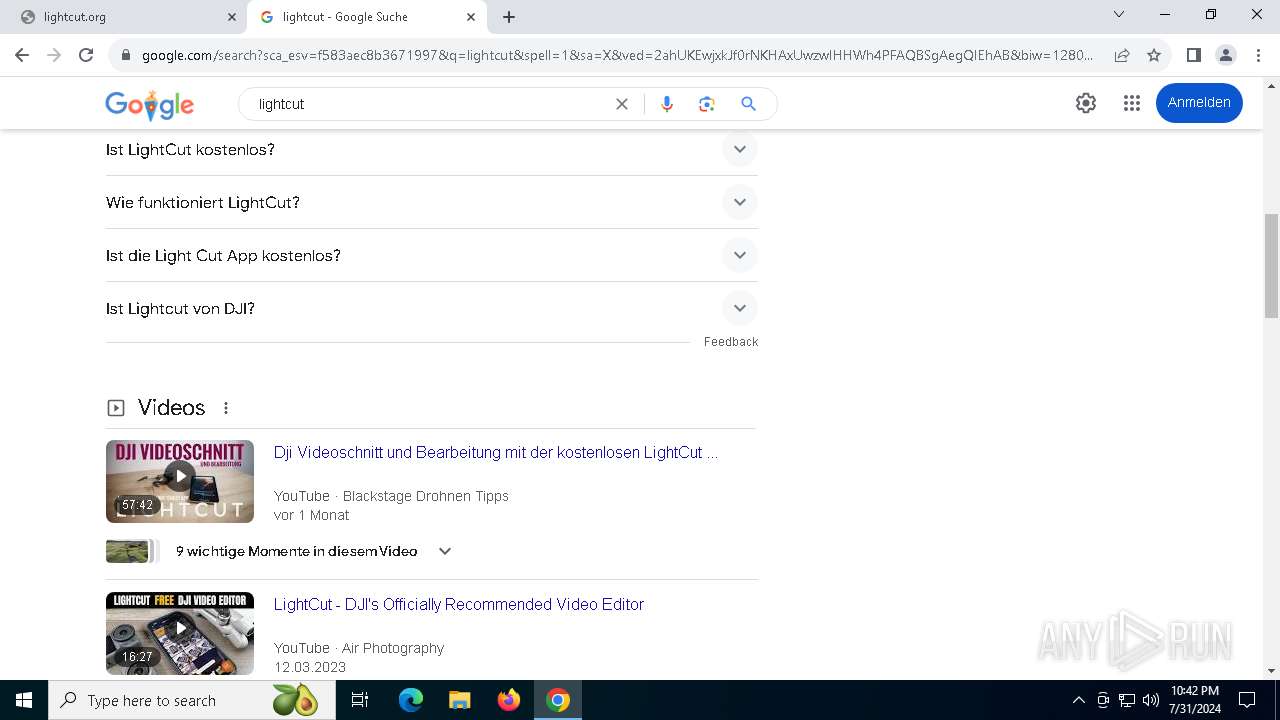The height and width of the screenshot is (720, 1280).
Task: Launch Microsoft Edge from taskbar
Action: point(411,700)
